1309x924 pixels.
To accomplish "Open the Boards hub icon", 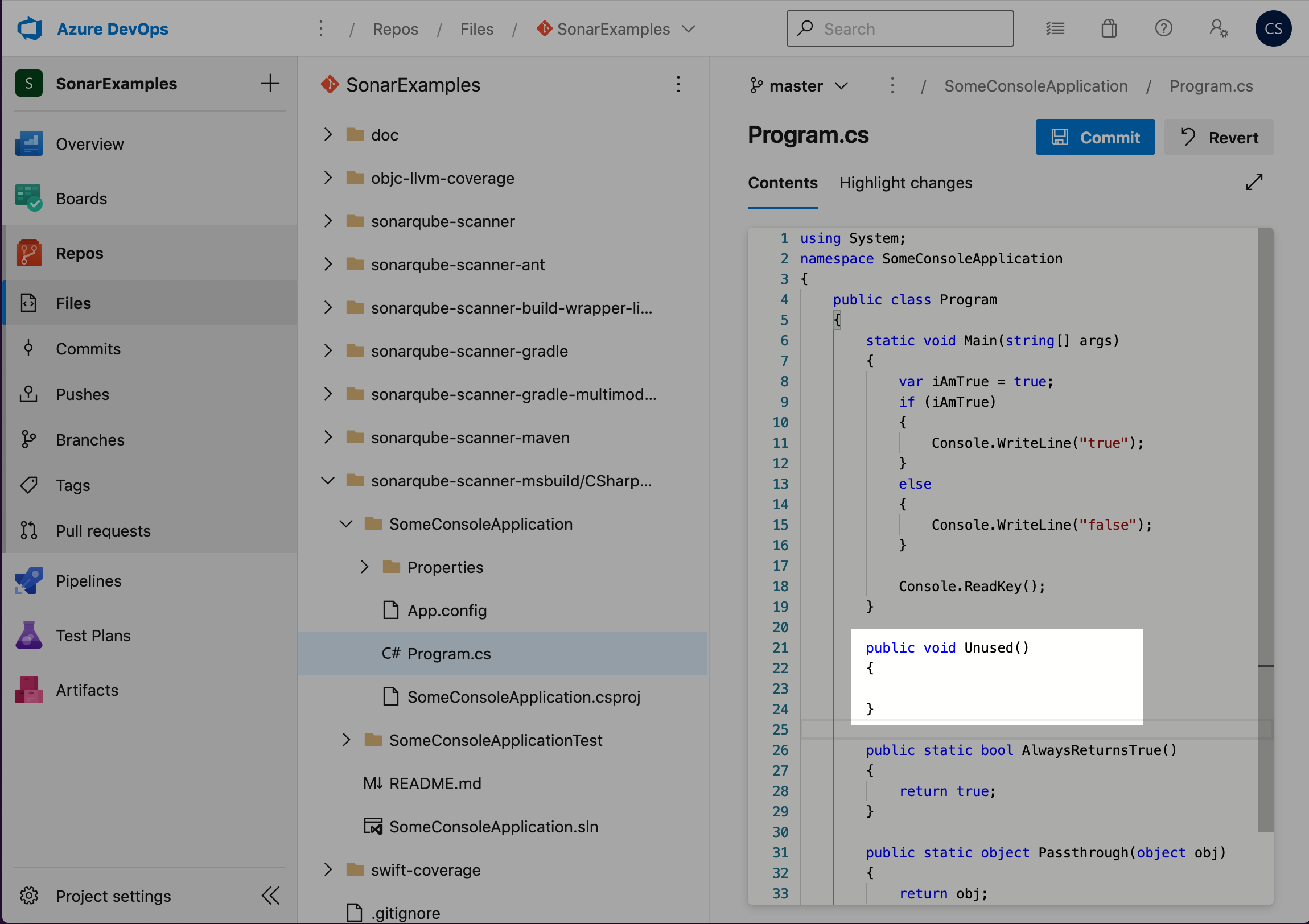I will tap(29, 199).
